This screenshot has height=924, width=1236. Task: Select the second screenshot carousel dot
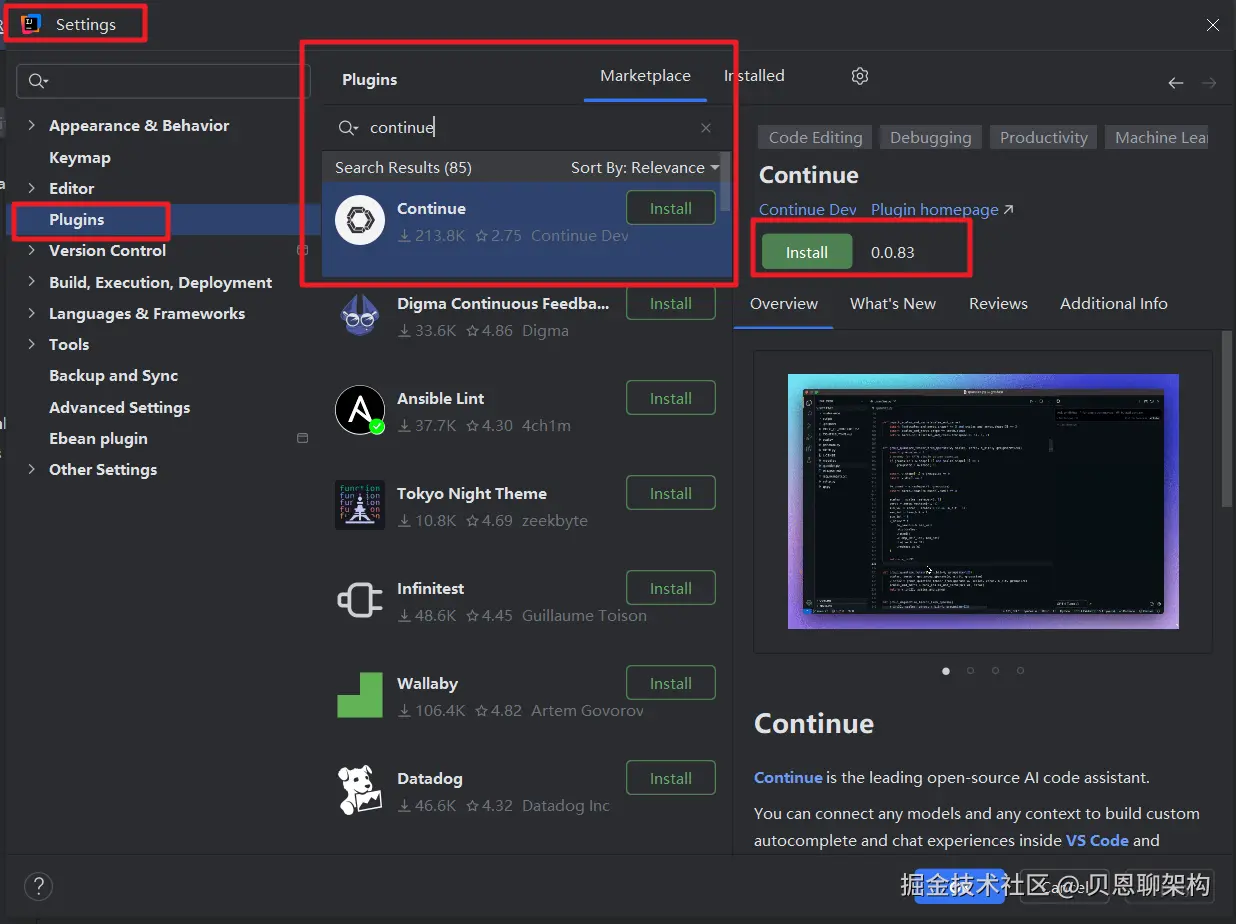(970, 671)
